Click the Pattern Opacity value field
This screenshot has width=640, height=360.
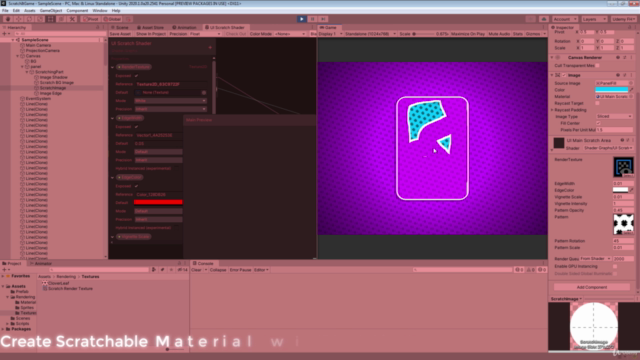point(623,210)
